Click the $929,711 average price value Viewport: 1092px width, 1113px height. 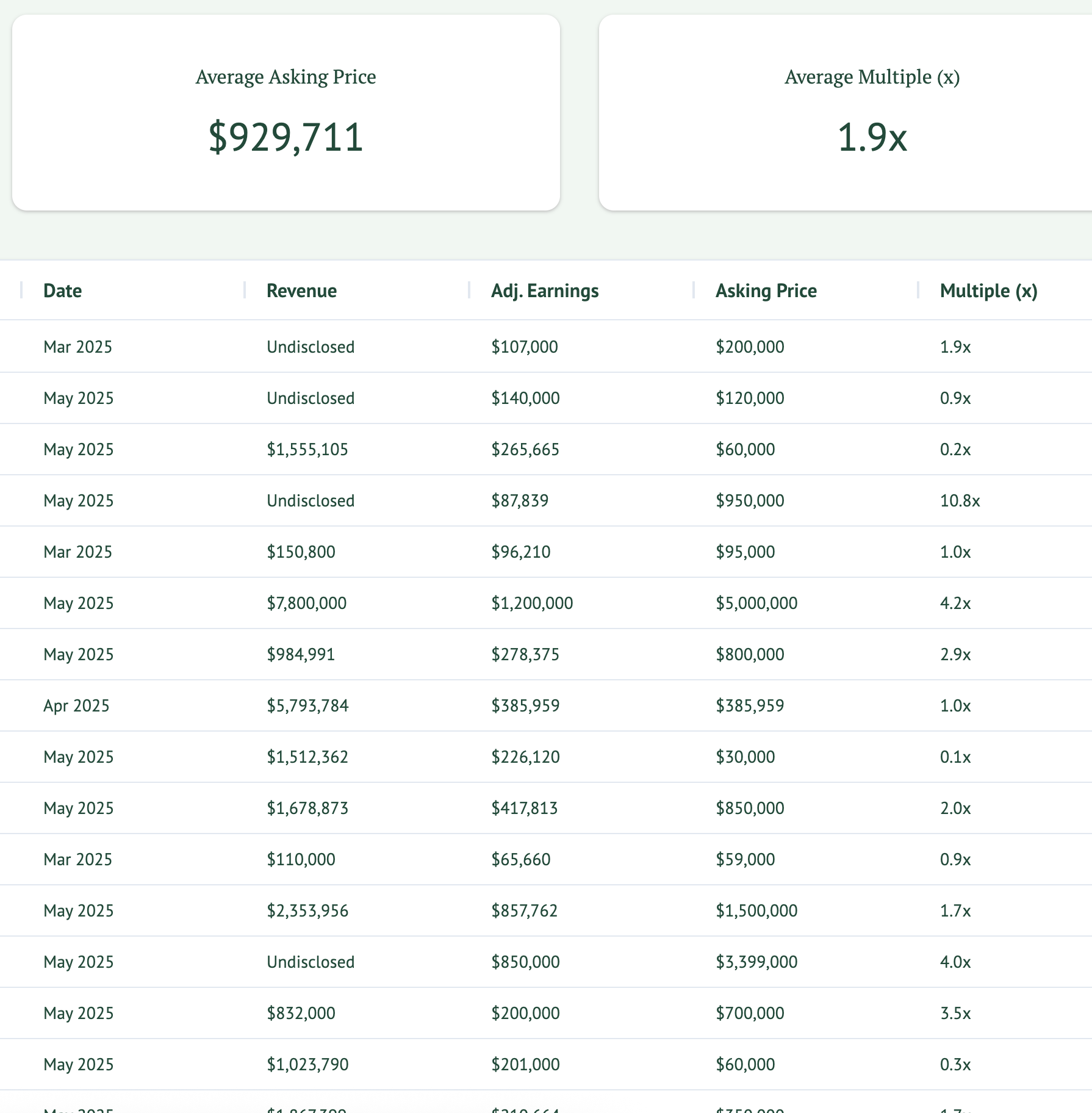tap(286, 137)
